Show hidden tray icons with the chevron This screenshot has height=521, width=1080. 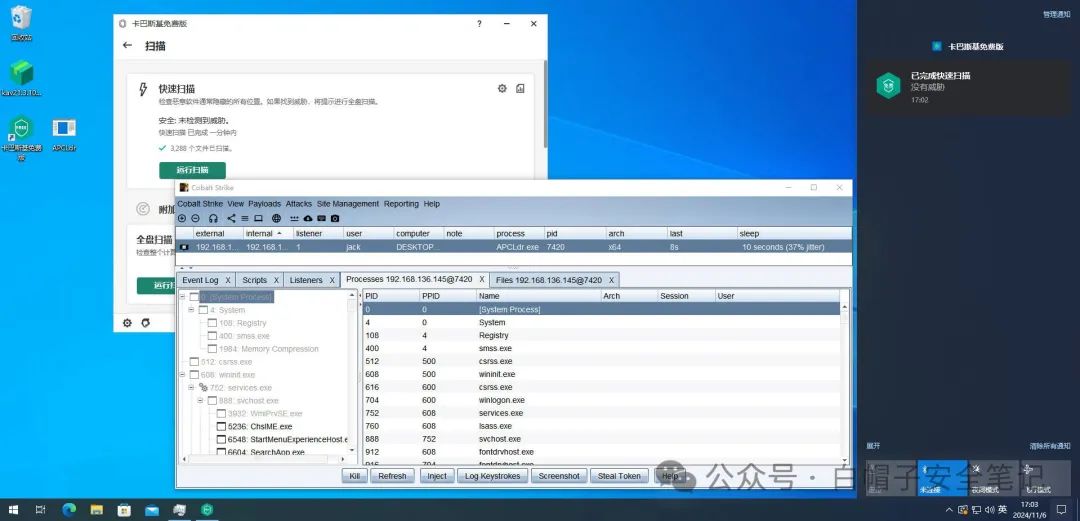pos(950,510)
